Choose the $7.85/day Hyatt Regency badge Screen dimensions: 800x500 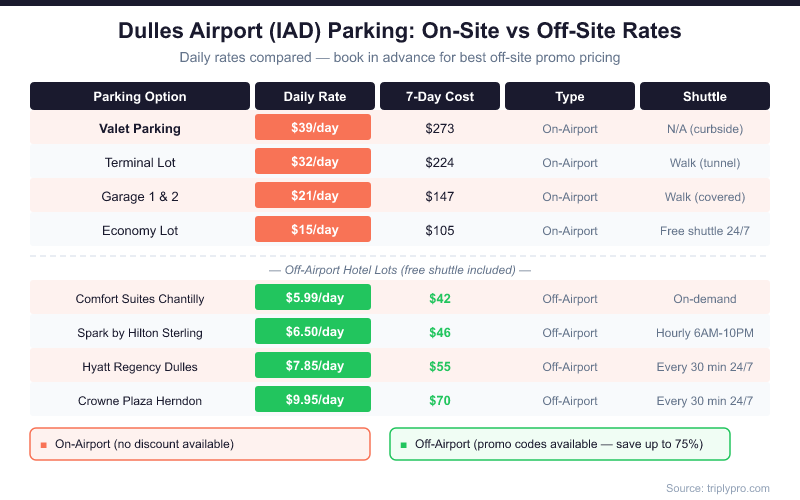coord(313,366)
